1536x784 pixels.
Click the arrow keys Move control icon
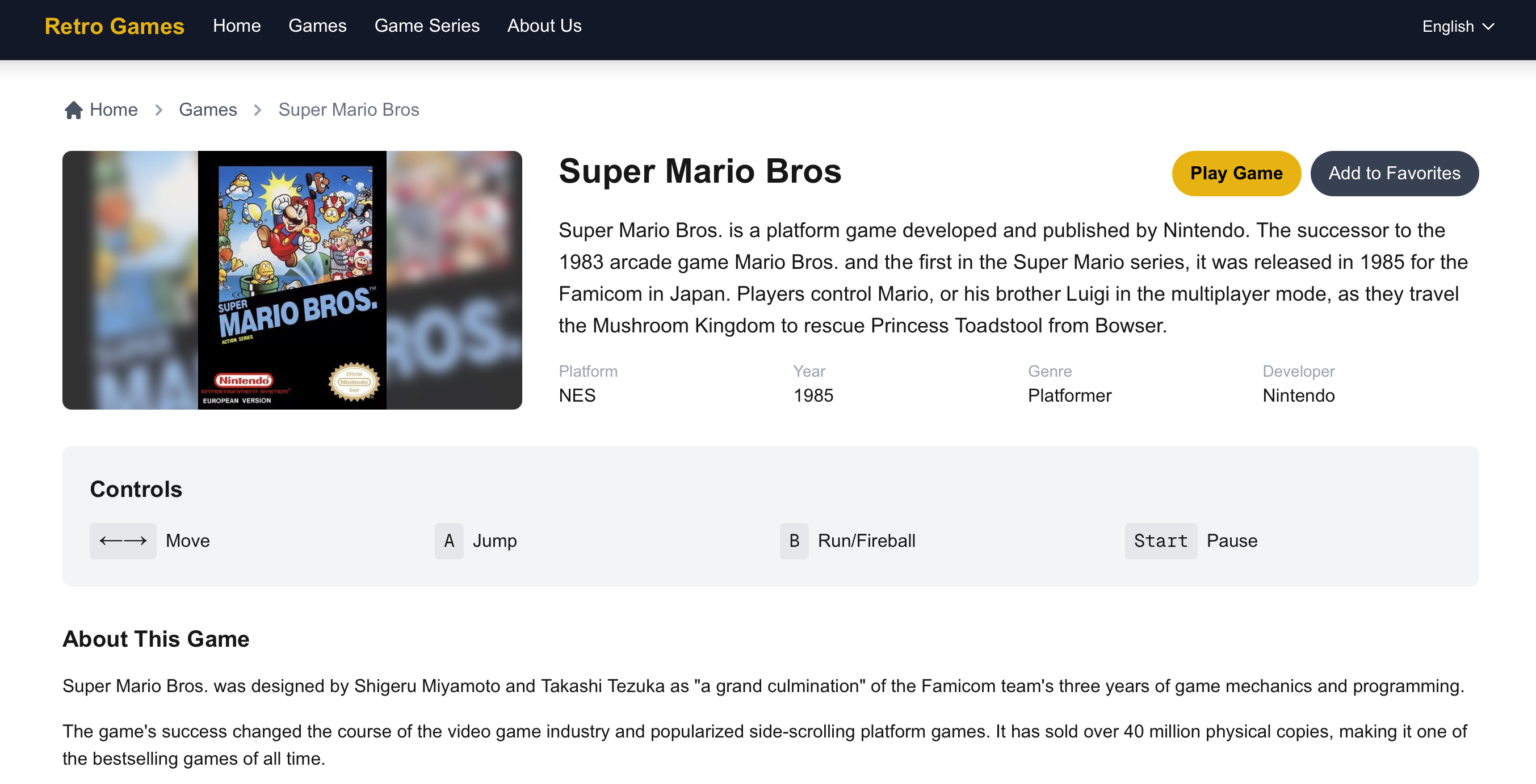point(123,541)
